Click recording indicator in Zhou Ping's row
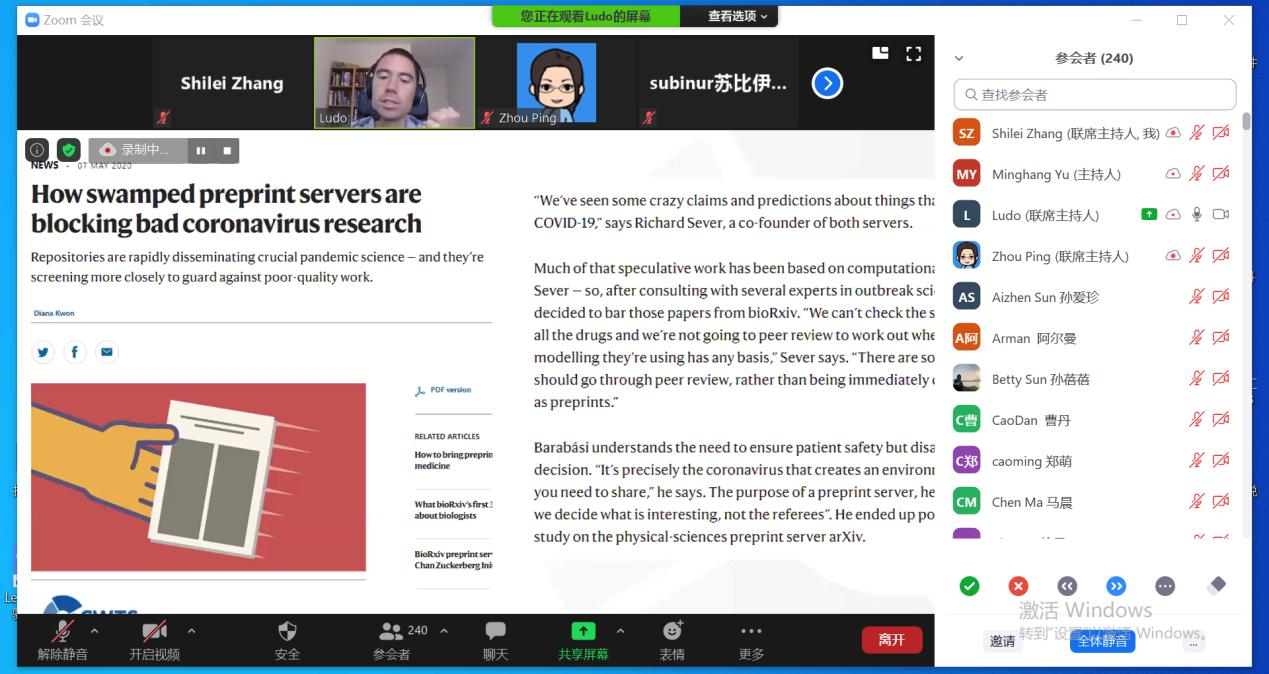This screenshot has width=1269, height=674. coord(1173,256)
